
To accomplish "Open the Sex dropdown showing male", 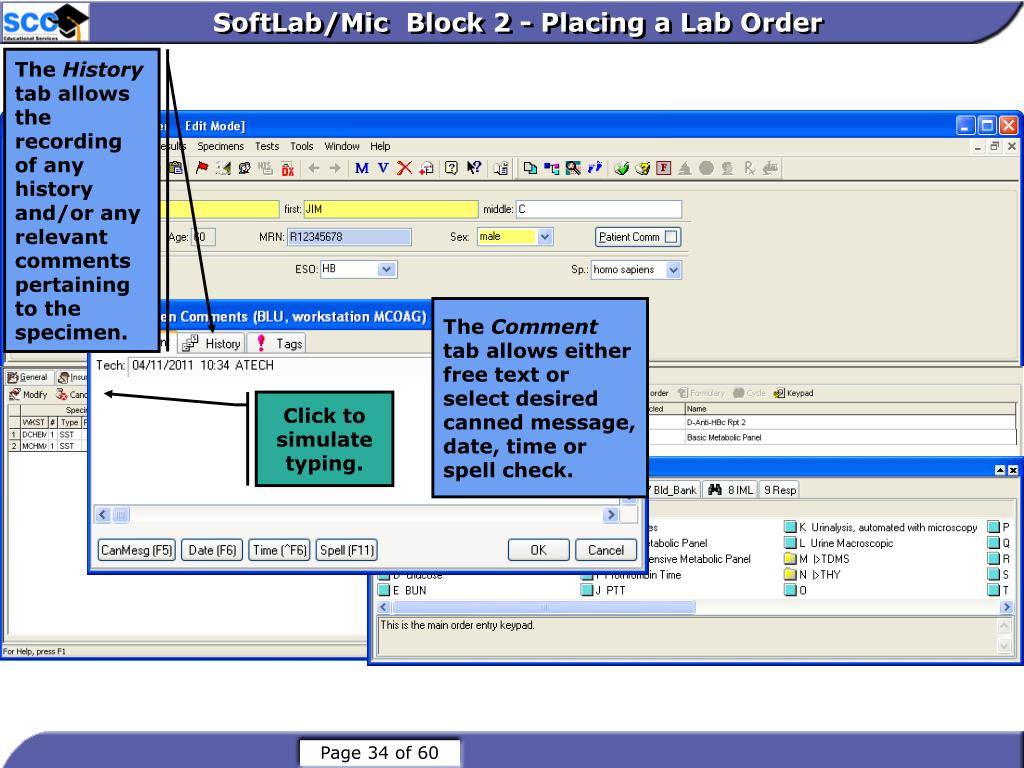I will [x=545, y=237].
